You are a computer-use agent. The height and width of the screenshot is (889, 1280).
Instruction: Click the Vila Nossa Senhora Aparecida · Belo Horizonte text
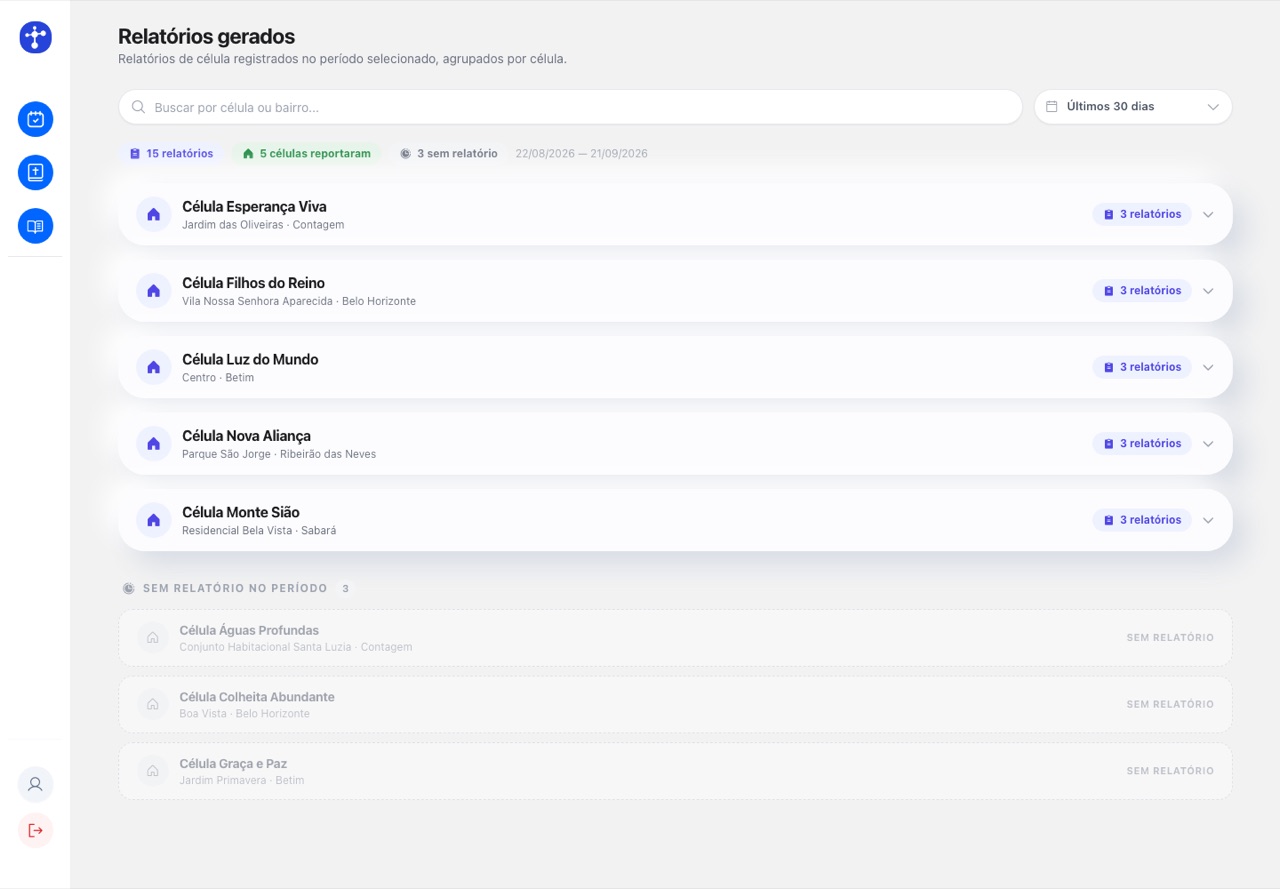(x=299, y=301)
